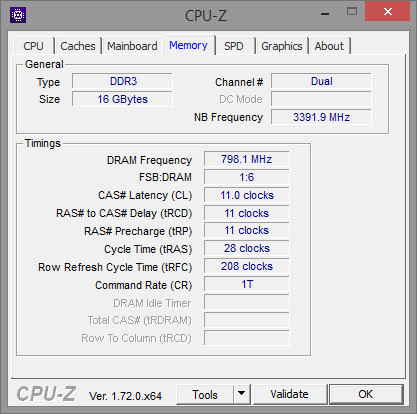Show the About tab
Viewport: 417px width, 414px height.
click(x=329, y=46)
